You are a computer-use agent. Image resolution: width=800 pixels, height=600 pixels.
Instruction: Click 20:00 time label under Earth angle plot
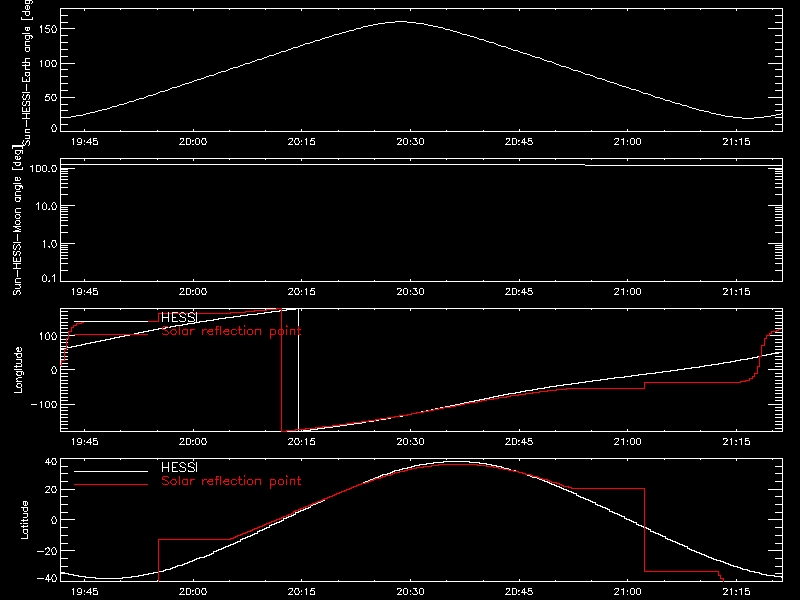(193, 142)
